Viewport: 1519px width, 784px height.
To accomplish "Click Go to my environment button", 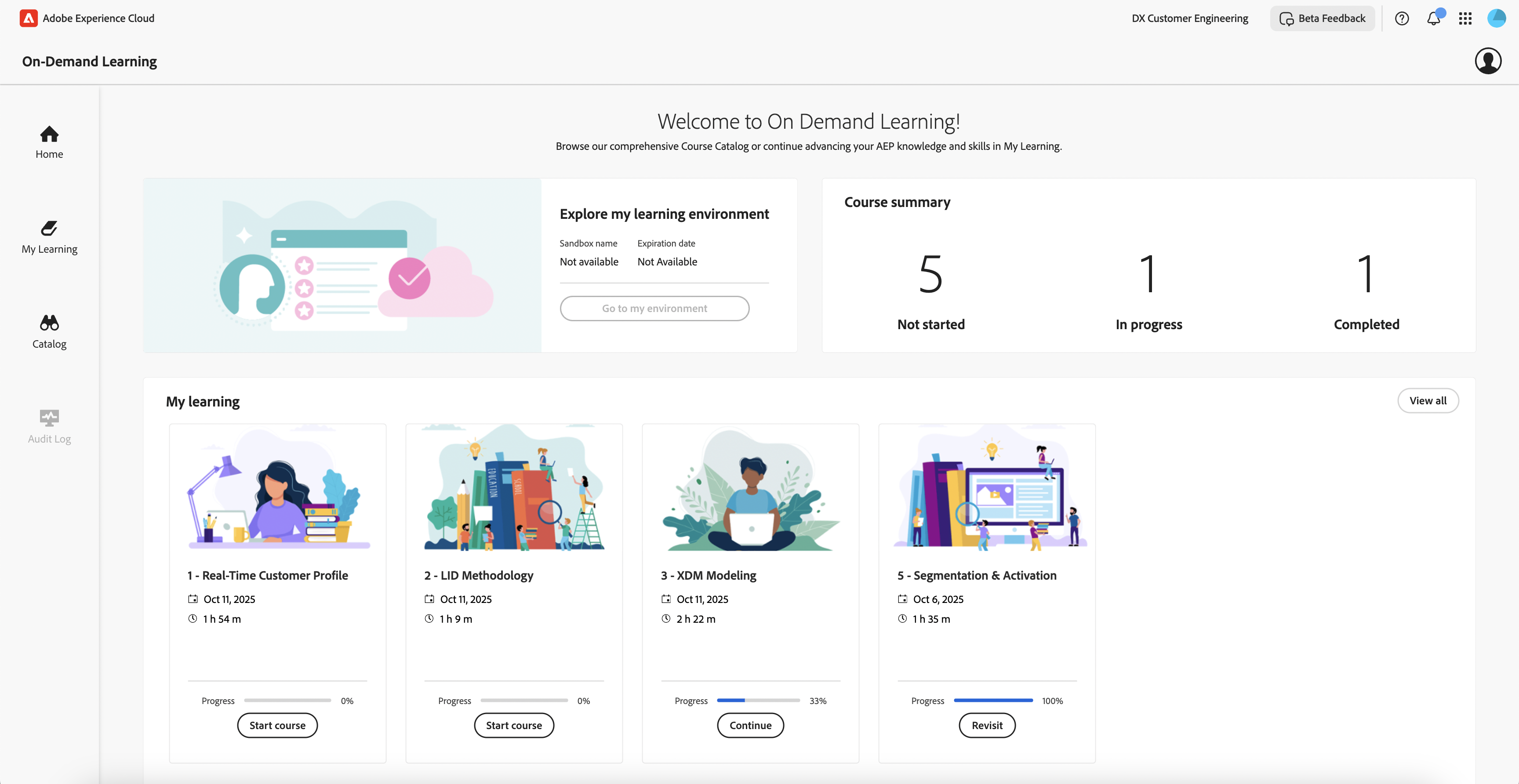I will pyautogui.click(x=654, y=309).
